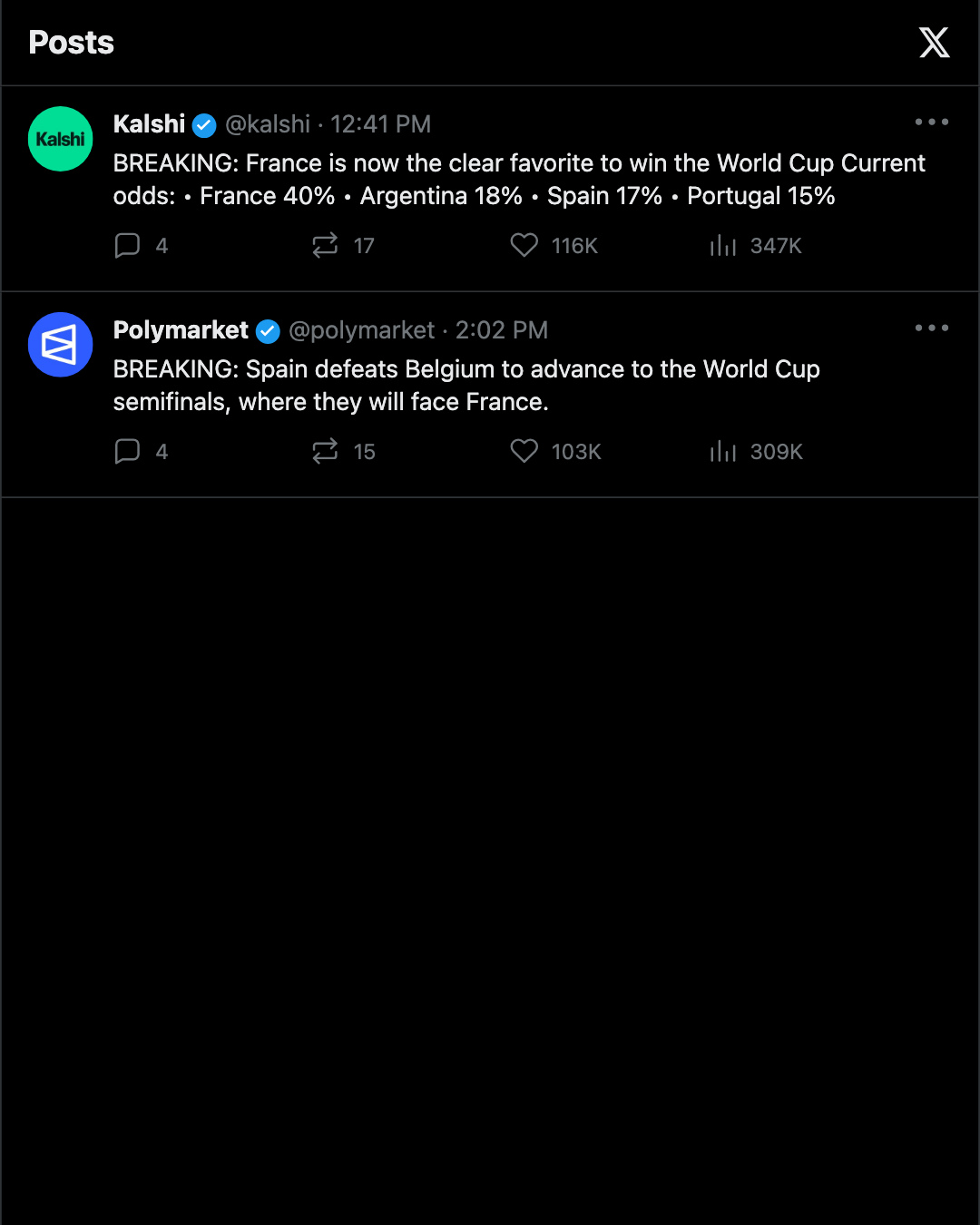This screenshot has height=1225, width=980.
Task: Open Polymarket profile avatar
Action: click(x=61, y=345)
